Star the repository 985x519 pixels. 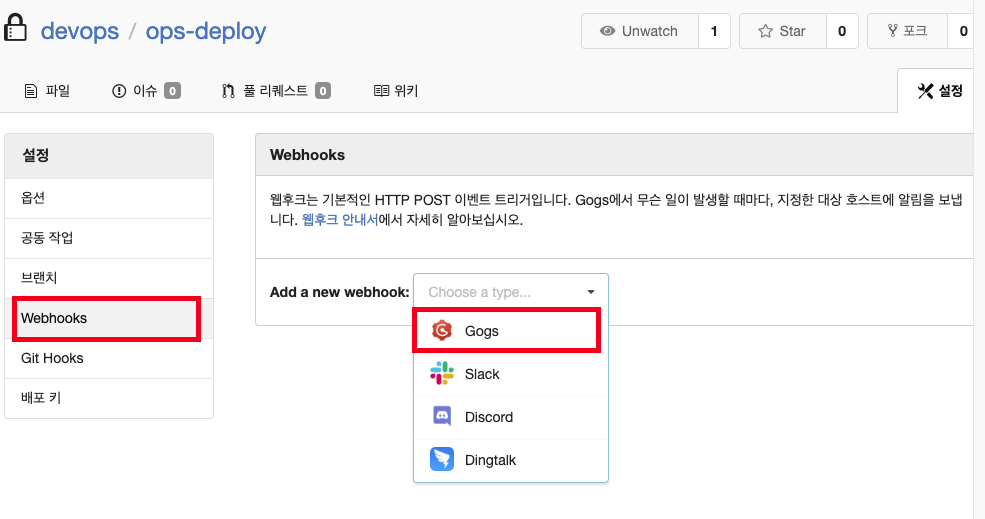coord(782,31)
